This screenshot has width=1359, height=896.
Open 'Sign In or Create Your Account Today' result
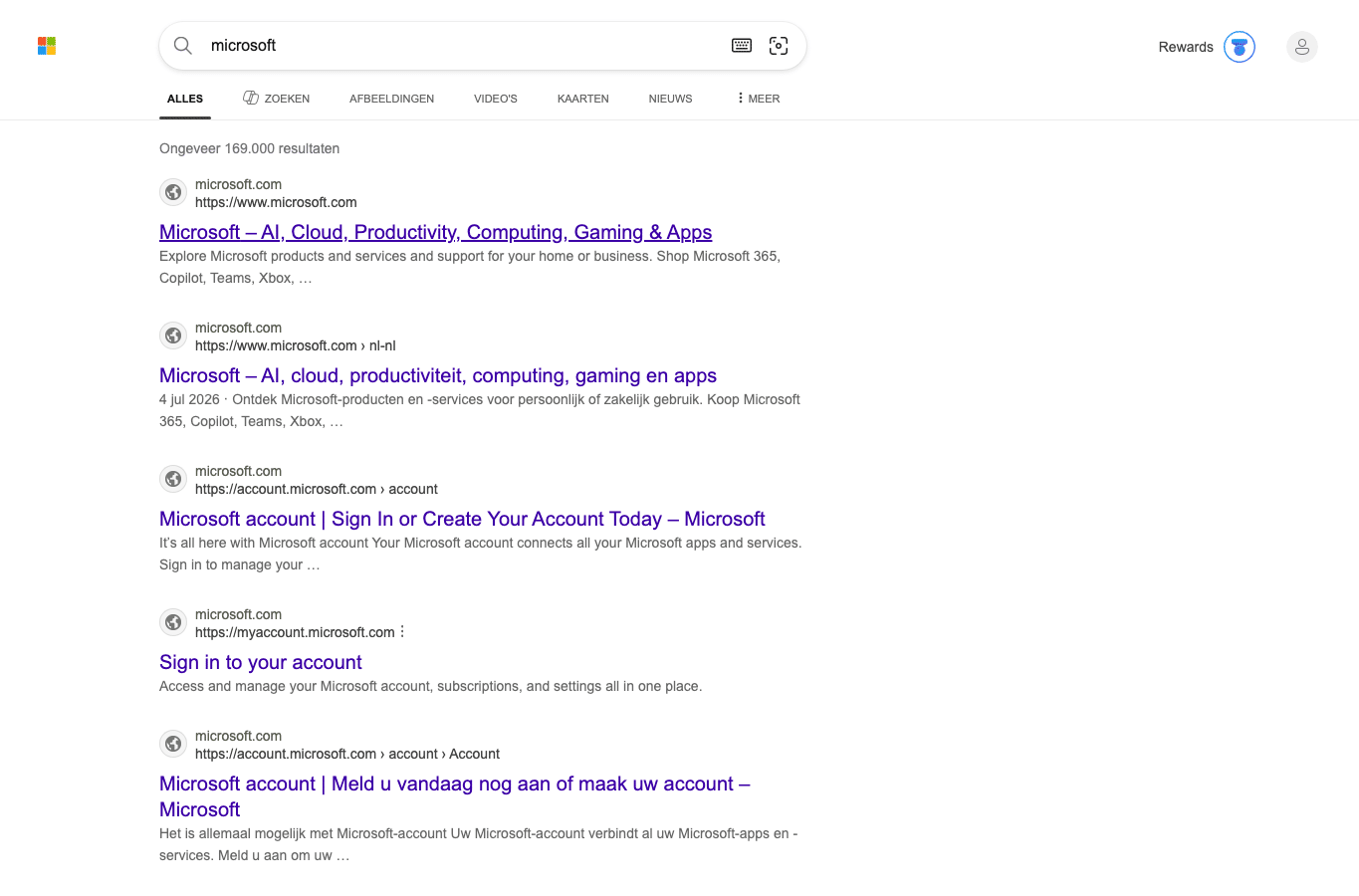[x=462, y=519]
